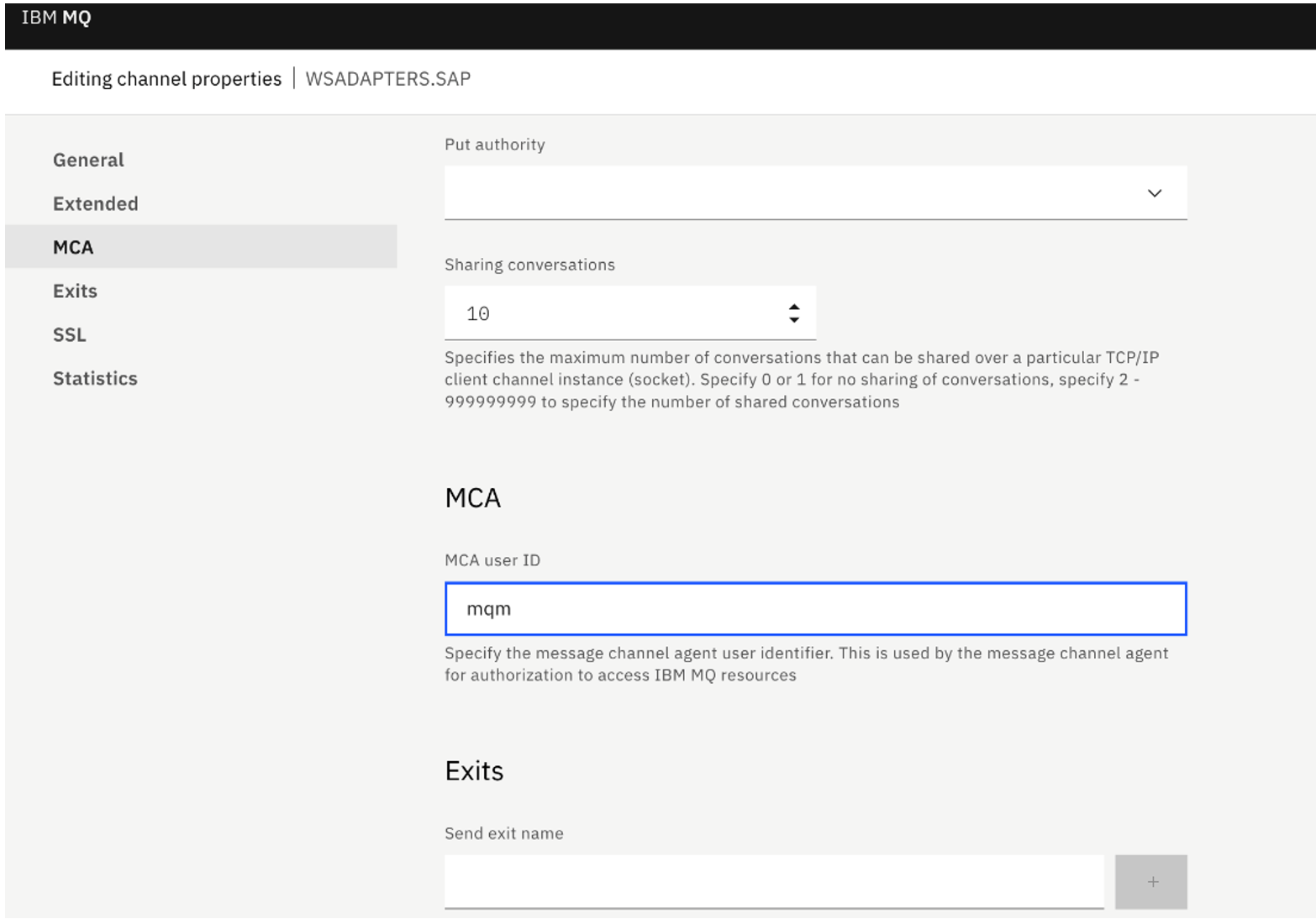The width and height of the screenshot is (1316, 919).
Task: Decrease Sharing conversations with the down arrow
Action: 795,321
